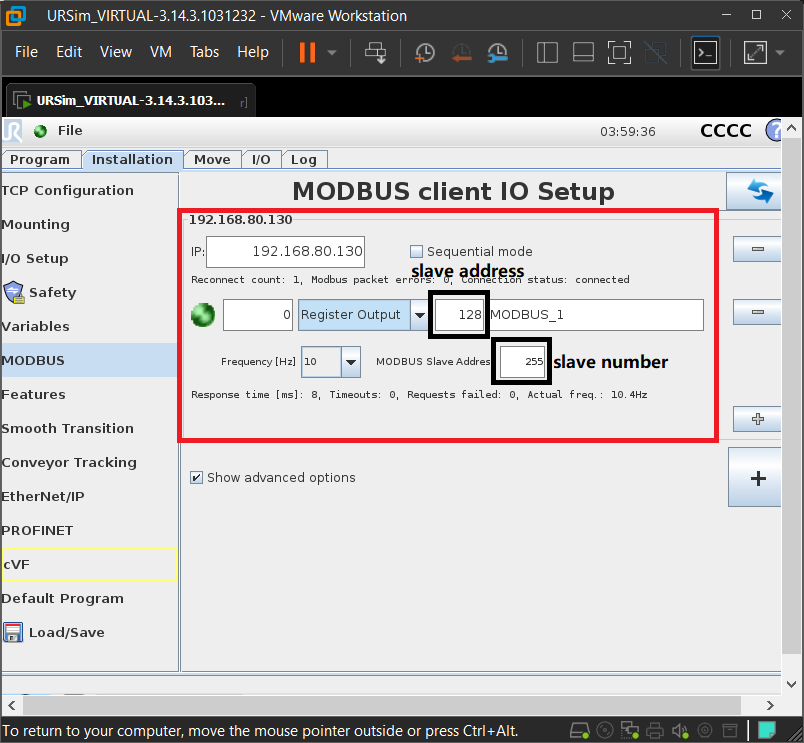Enable the Sequential mode checkbox

416,251
